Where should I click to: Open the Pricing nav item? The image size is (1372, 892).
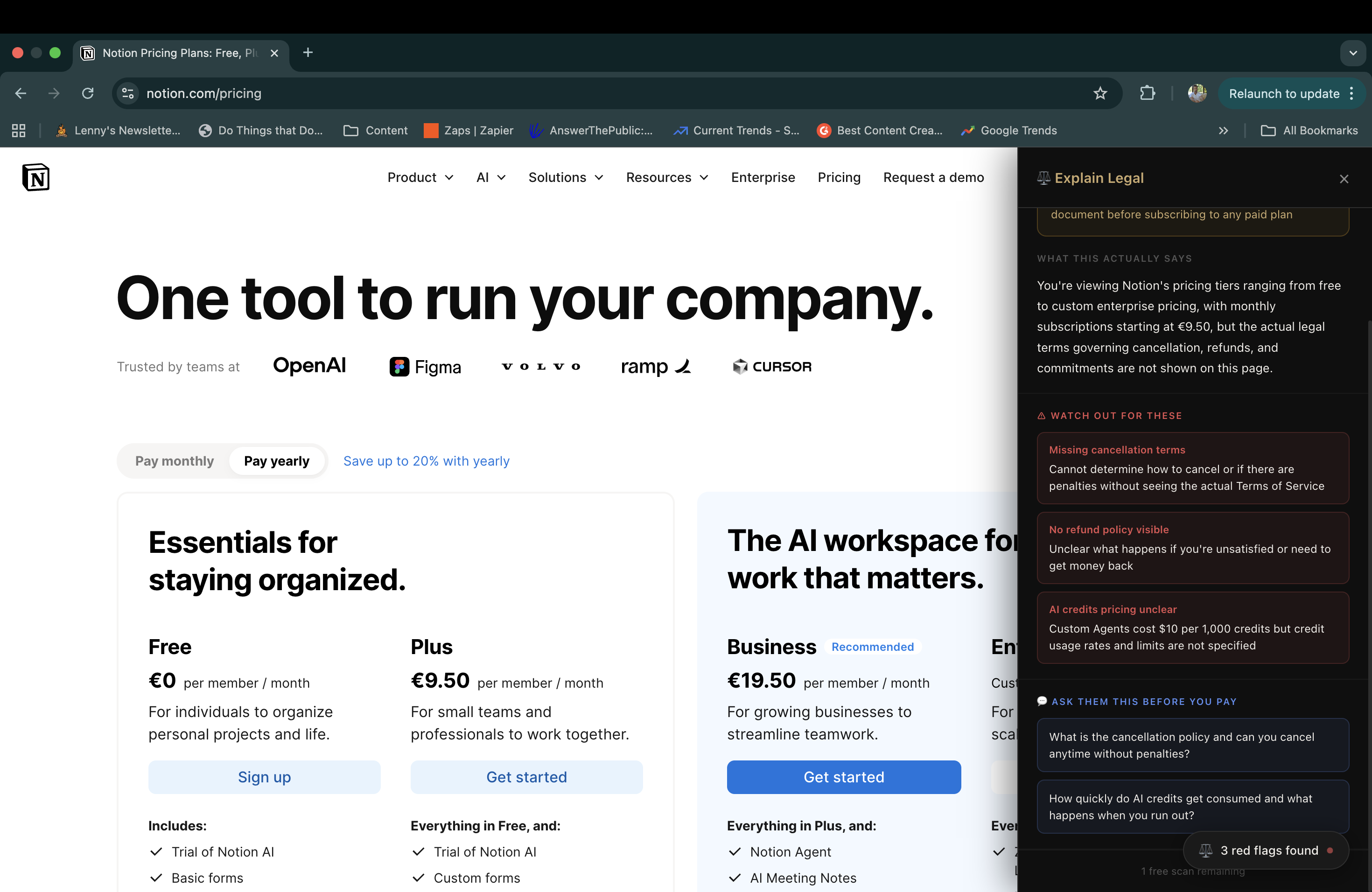click(840, 177)
